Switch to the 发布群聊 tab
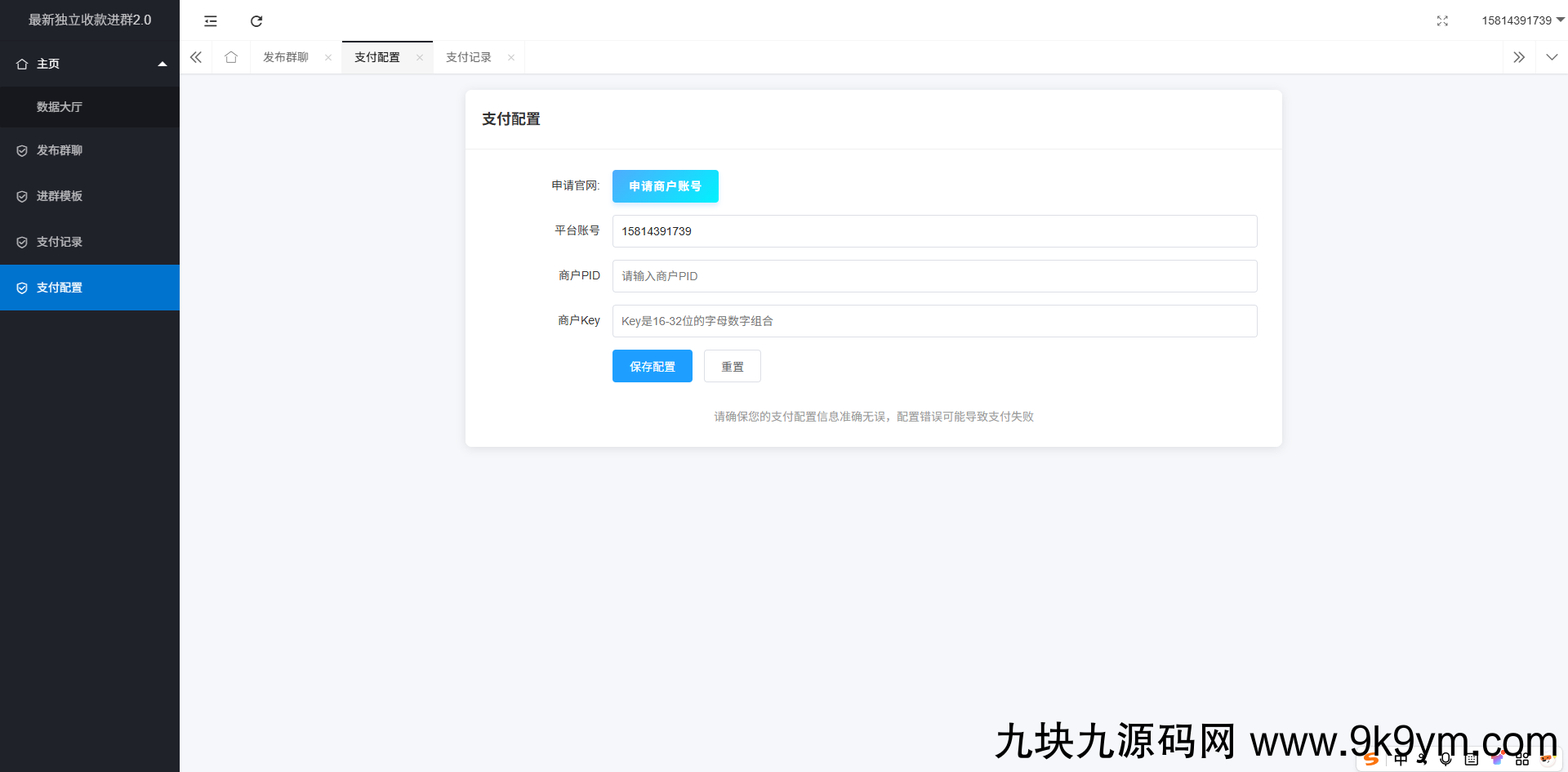This screenshot has width=1568, height=772. [x=285, y=57]
